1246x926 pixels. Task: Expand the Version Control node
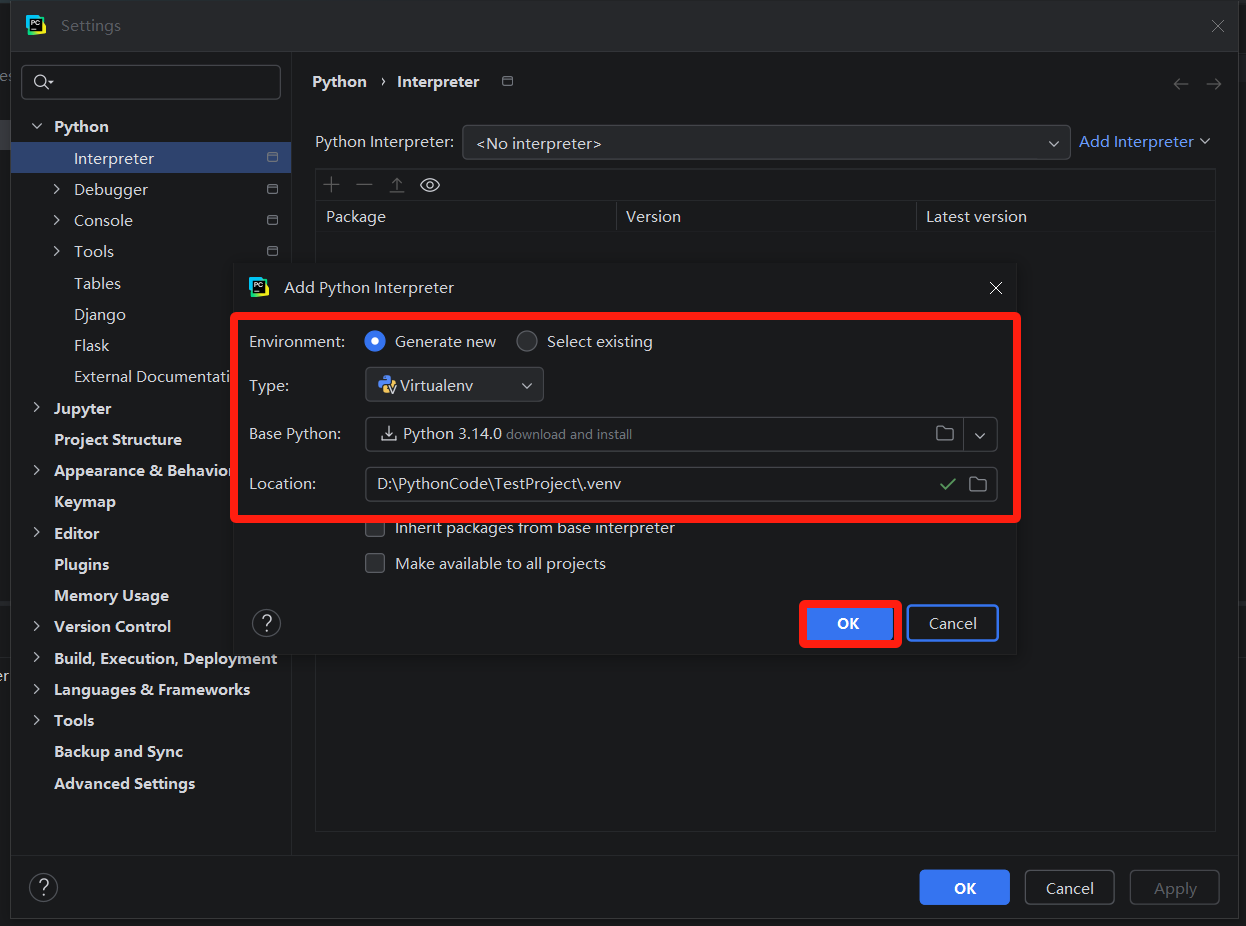click(x=37, y=626)
